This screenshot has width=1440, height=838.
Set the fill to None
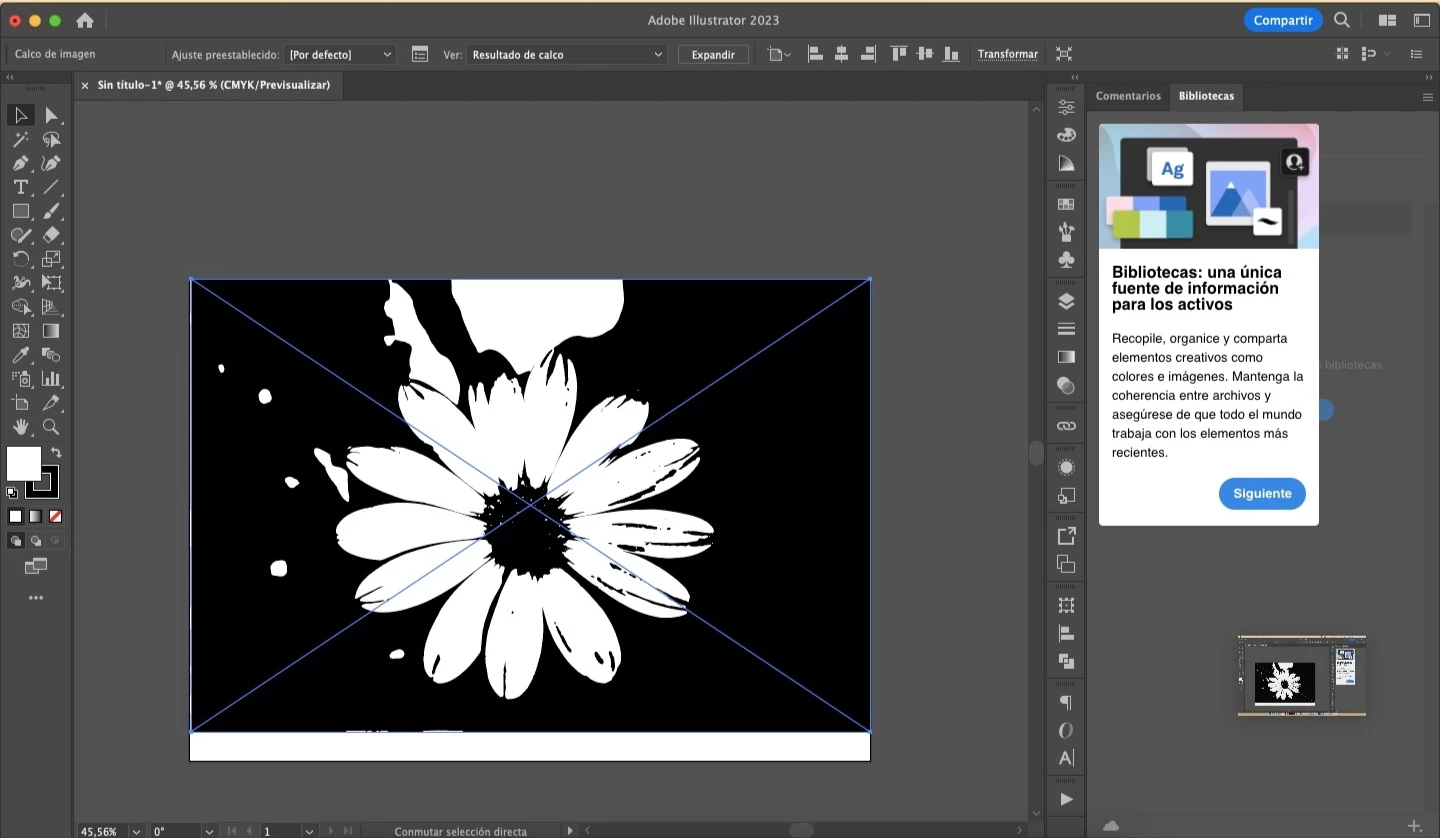tap(56, 517)
